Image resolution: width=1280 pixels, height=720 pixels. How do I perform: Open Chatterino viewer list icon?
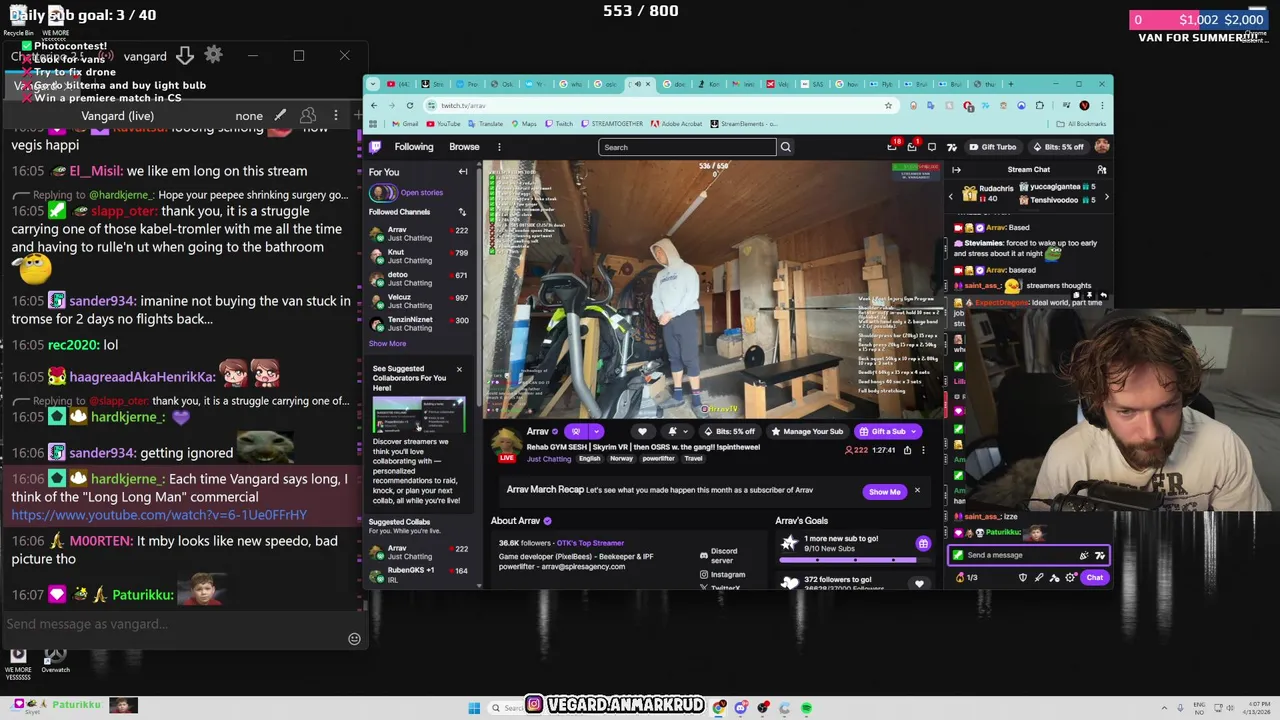click(308, 116)
